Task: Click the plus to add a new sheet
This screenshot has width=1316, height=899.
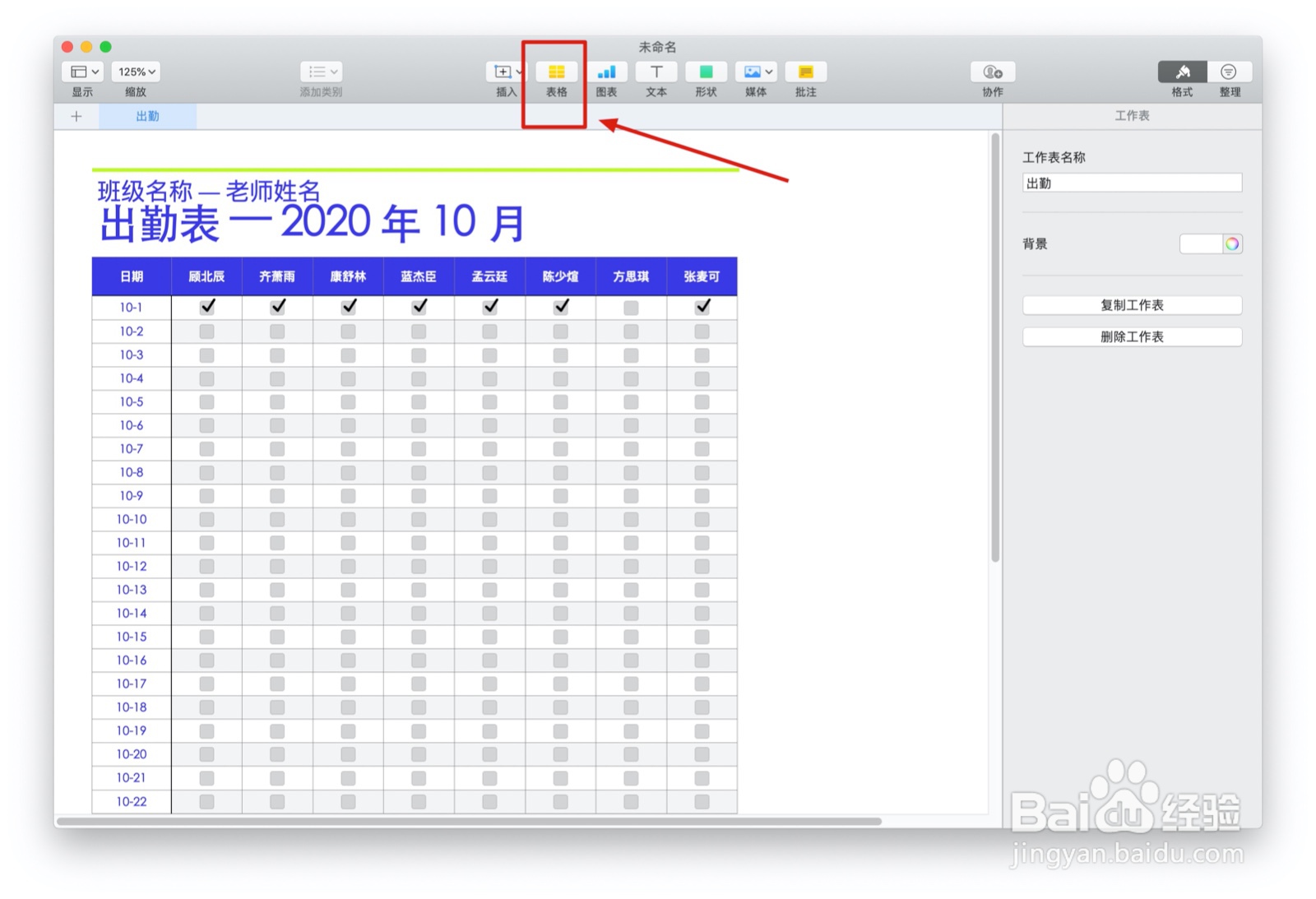Action: click(76, 116)
